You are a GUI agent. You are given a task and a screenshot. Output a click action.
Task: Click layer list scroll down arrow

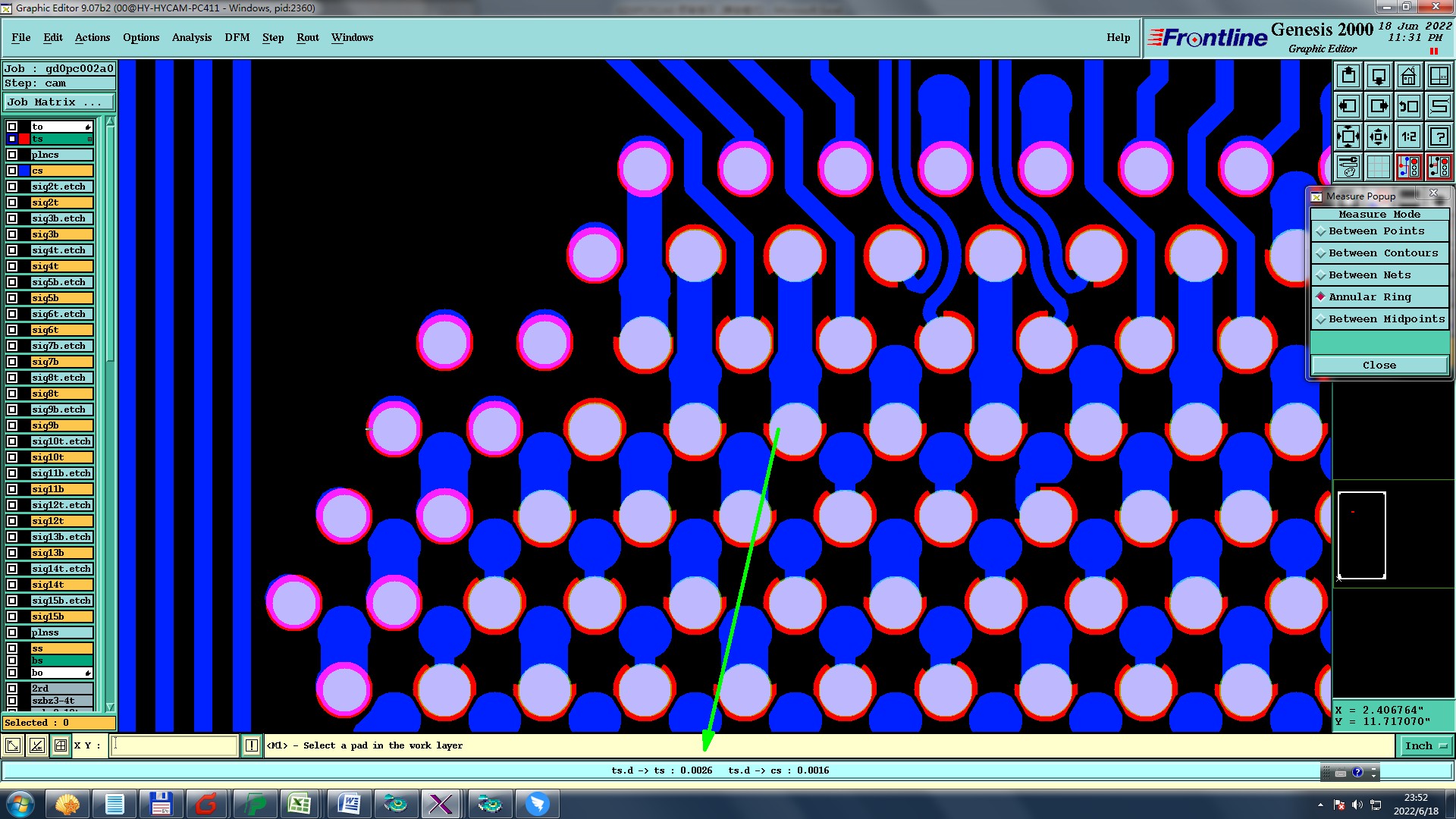(x=110, y=706)
